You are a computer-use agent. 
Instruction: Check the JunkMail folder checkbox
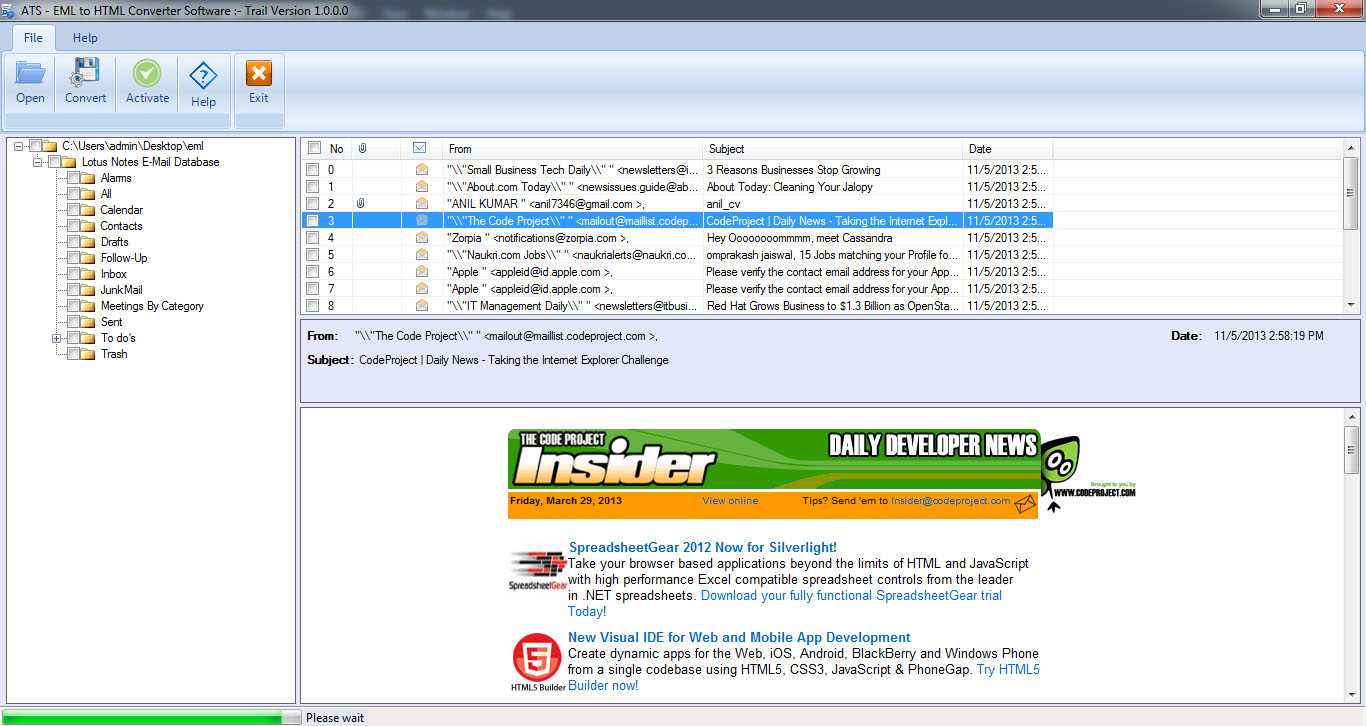(73, 290)
